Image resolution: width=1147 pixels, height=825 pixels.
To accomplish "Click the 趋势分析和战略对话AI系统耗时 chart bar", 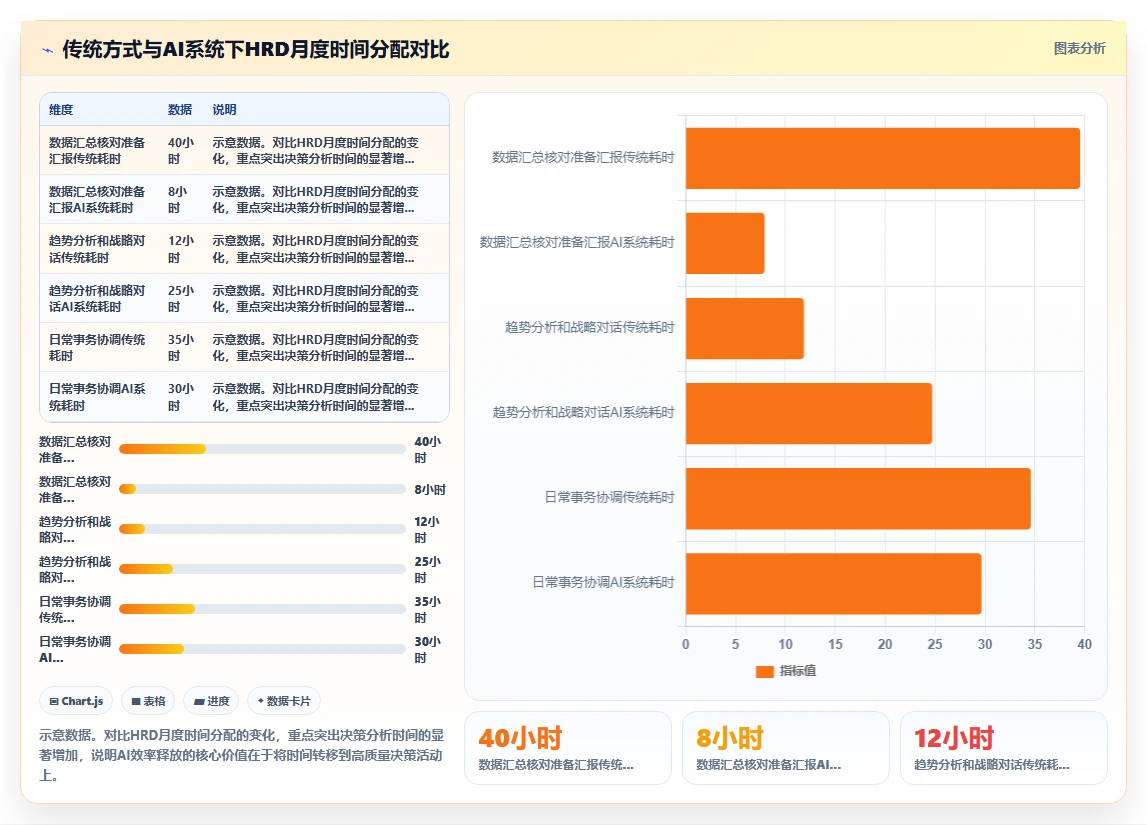I will 809,413.
